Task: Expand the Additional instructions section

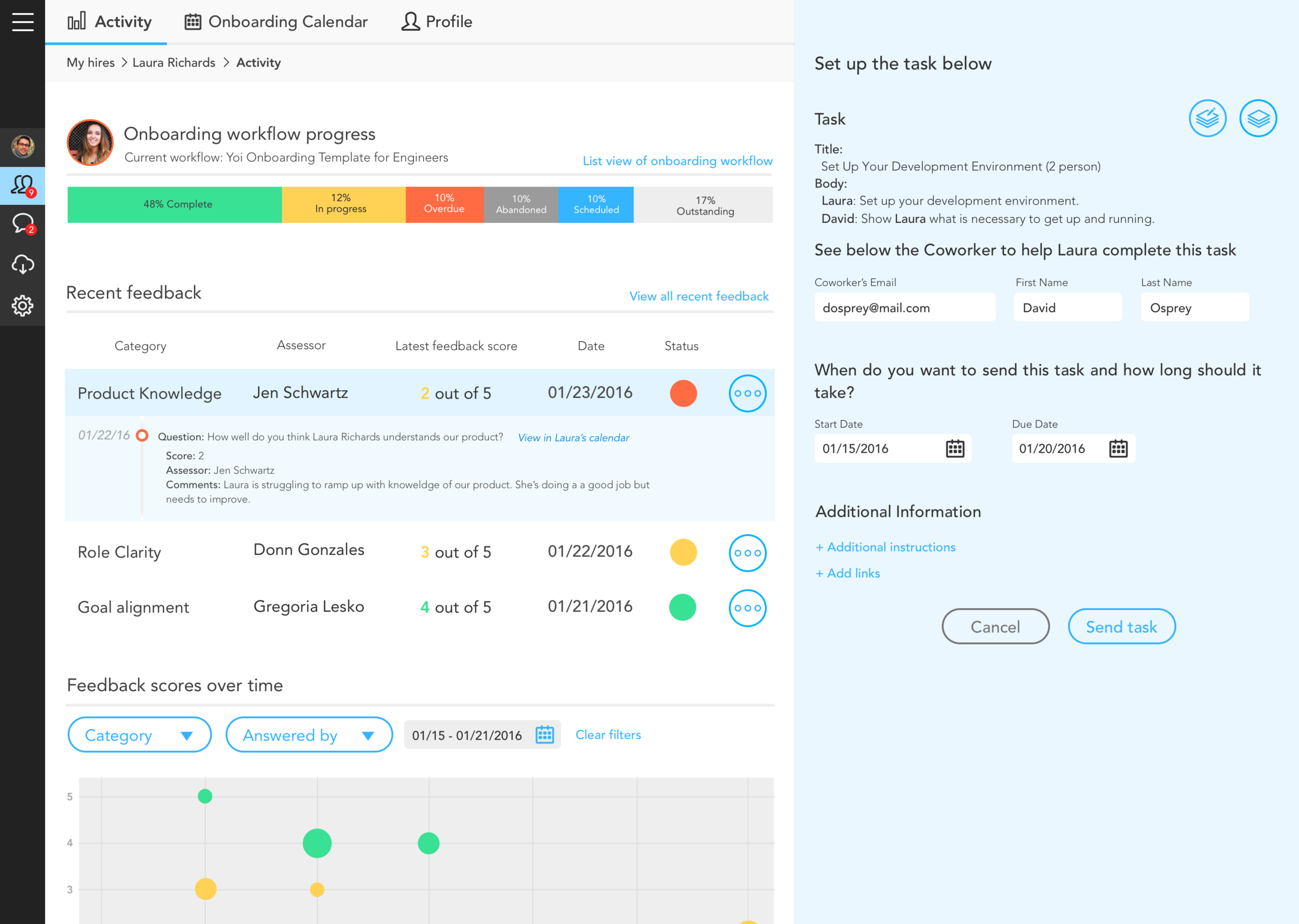Action: 885,547
